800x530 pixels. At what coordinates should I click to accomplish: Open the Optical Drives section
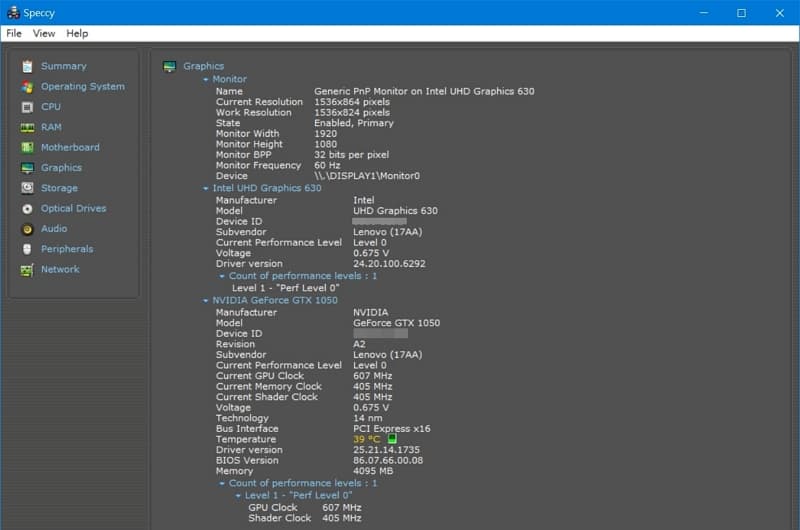[73, 209]
